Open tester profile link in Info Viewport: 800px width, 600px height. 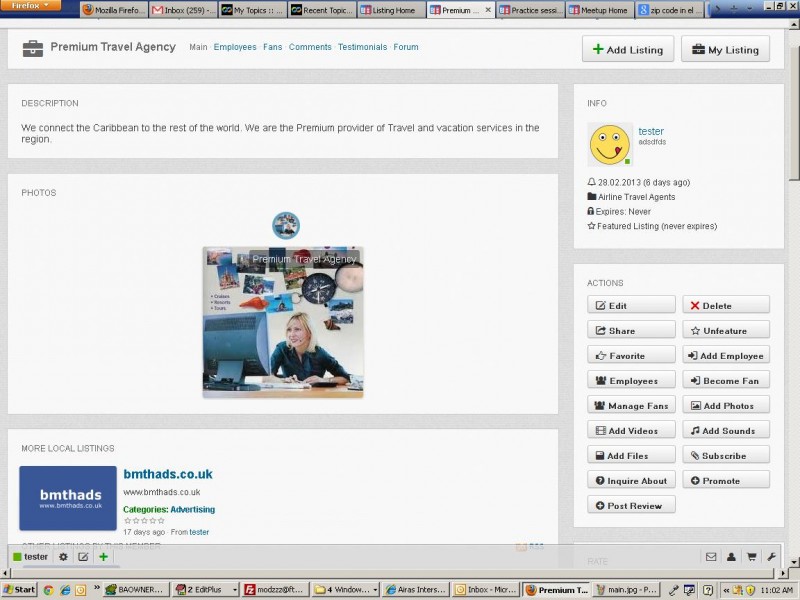pos(651,131)
